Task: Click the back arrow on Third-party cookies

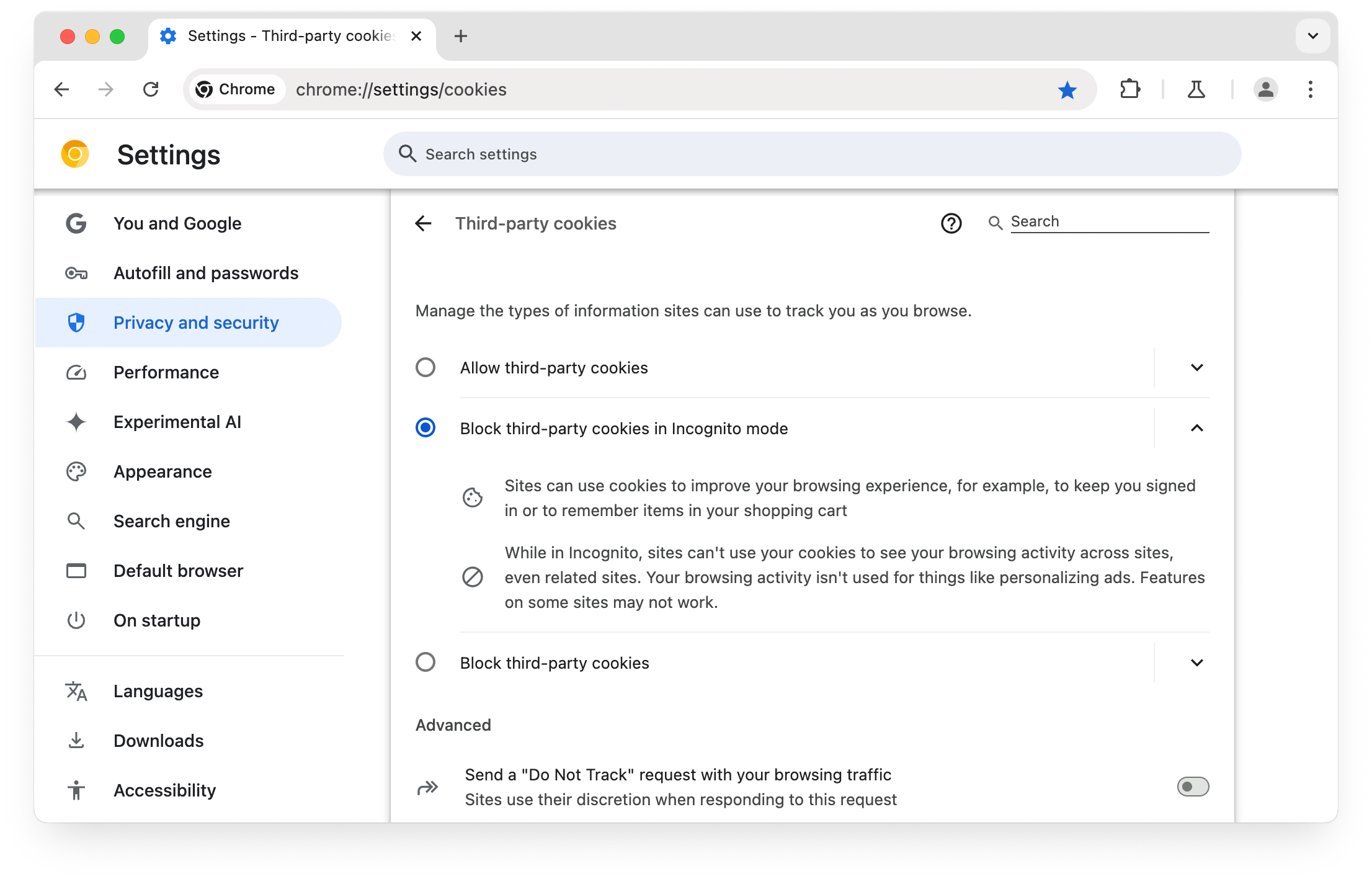Action: click(x=425, y=222)
